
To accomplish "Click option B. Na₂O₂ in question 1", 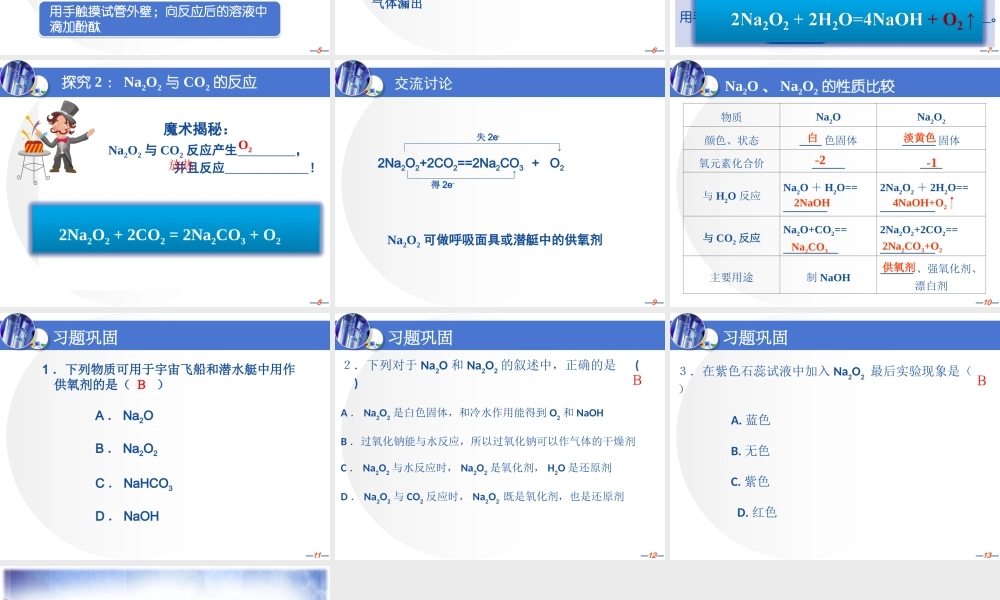I will click(x=126, y=449).
